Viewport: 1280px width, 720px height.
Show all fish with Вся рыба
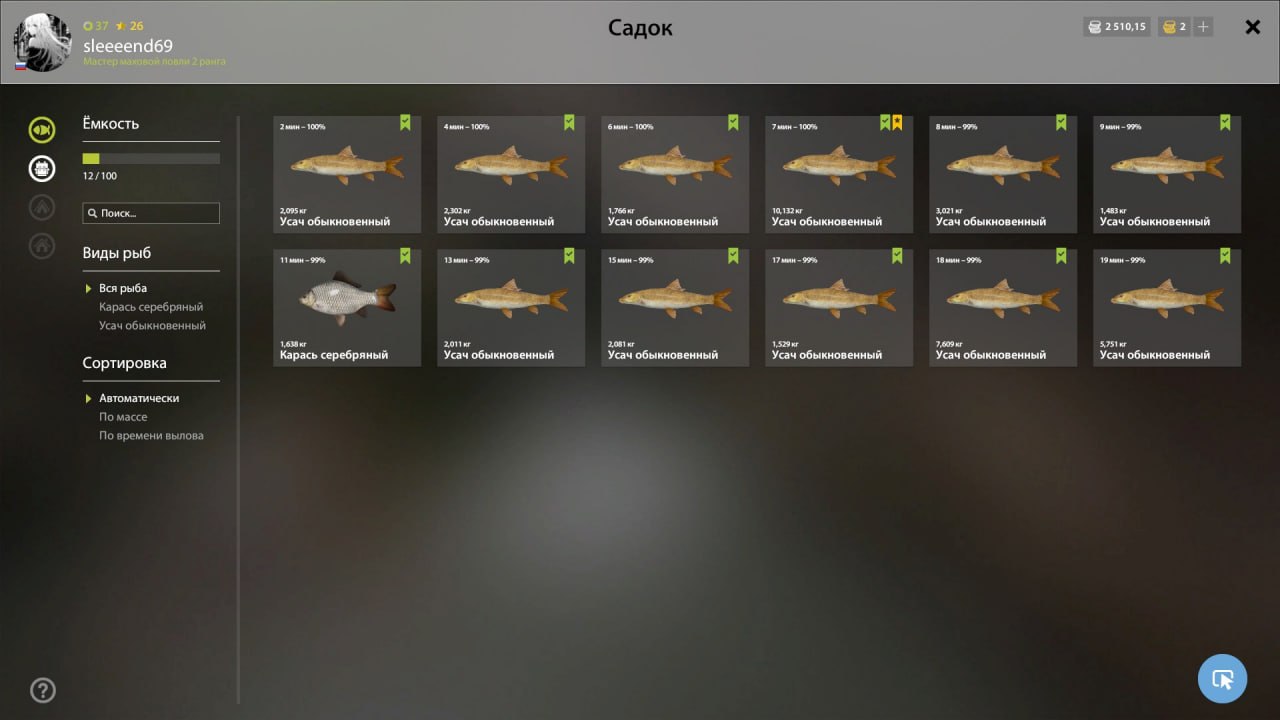point(123,288)
